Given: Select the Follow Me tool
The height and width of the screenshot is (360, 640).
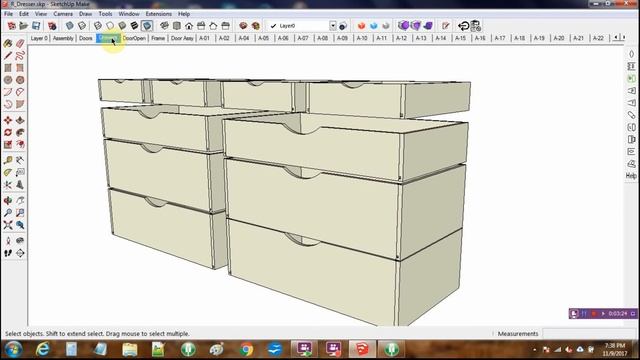Looking at the screenshot, I should [x=20, y=133].
